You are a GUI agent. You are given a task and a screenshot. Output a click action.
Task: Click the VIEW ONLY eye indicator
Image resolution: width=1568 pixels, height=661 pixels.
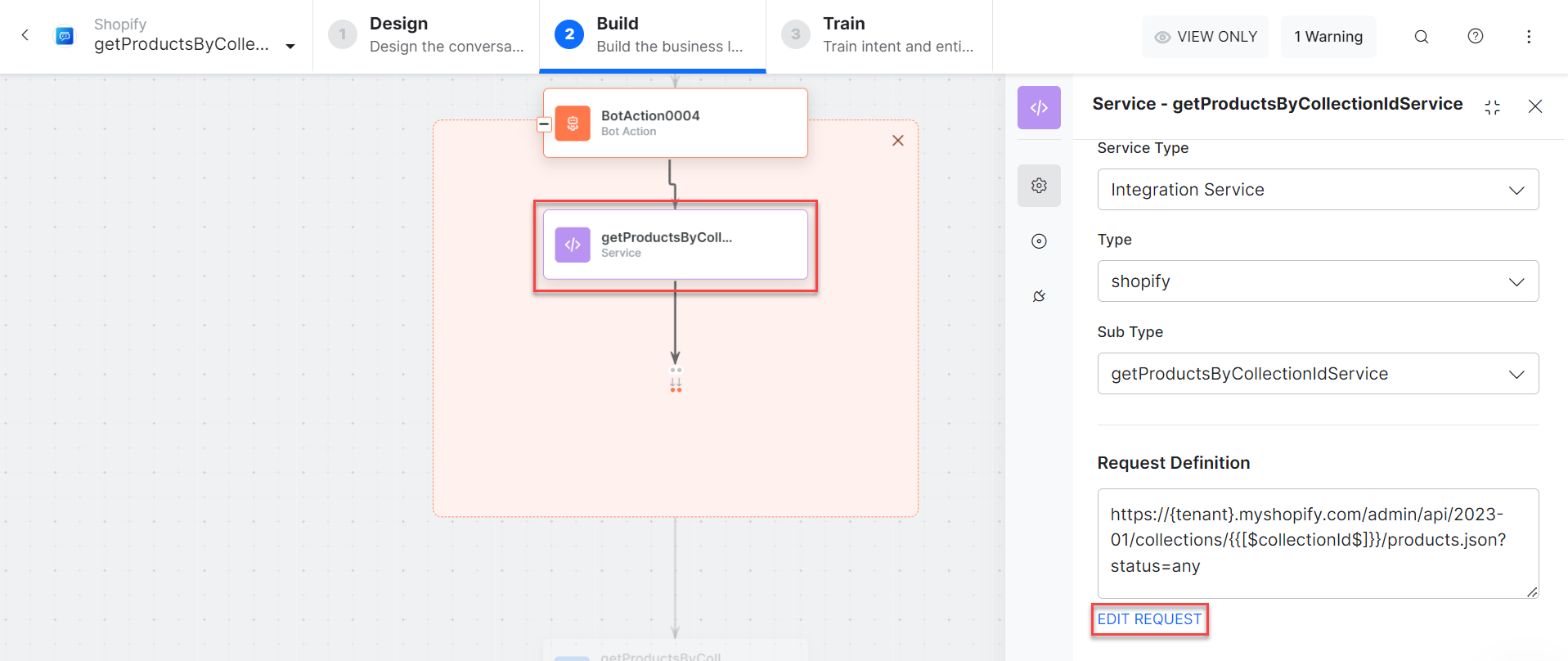click(x=1205, y=37)
